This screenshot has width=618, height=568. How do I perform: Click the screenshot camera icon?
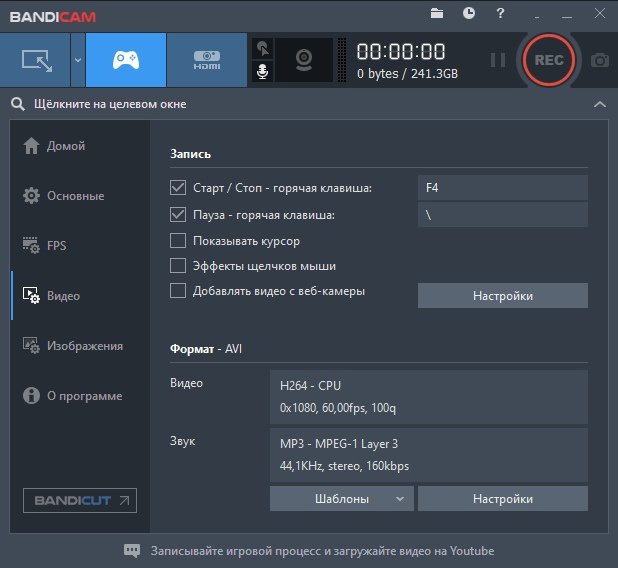599,60
